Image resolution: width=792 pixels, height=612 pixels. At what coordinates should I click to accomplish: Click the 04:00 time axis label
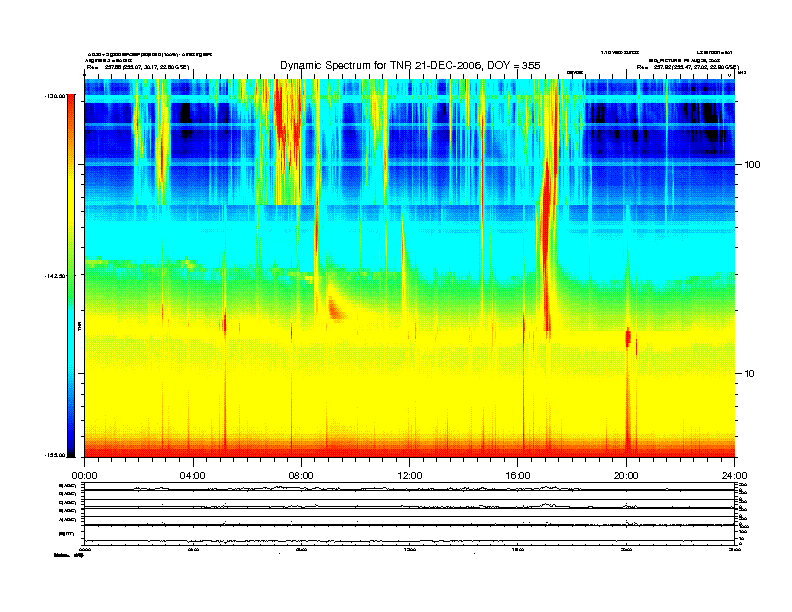(x=193, y=476)
